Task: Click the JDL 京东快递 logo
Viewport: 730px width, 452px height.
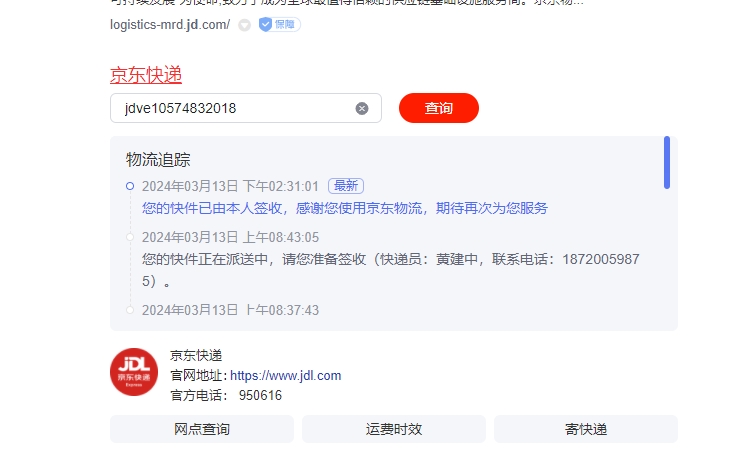Action: click(x=134, y=372)
